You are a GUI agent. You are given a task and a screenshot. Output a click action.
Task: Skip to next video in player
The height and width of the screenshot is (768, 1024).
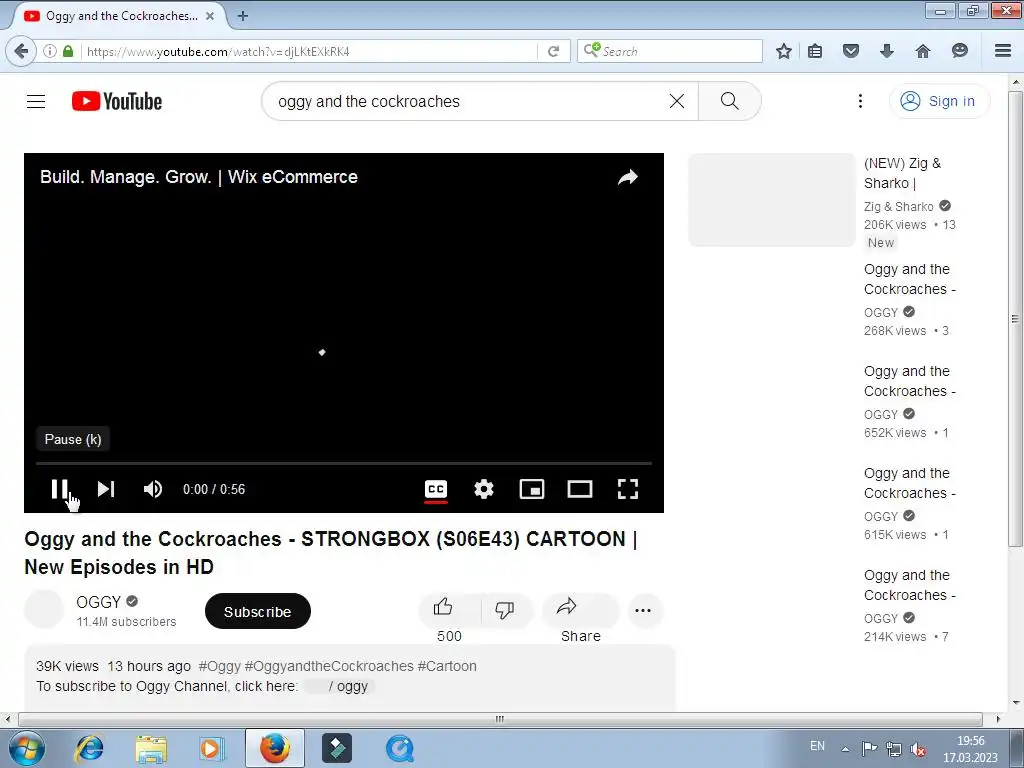coord(106,488)
